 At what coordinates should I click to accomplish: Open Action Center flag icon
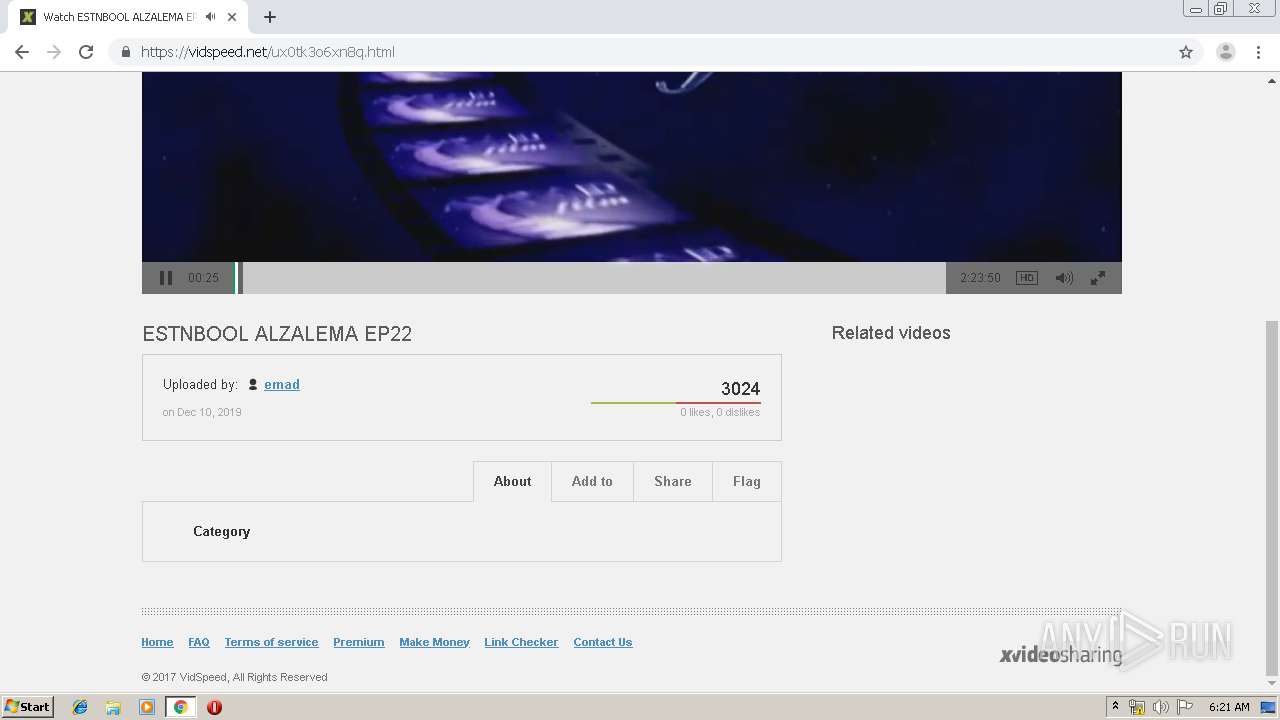point(1185,707)
